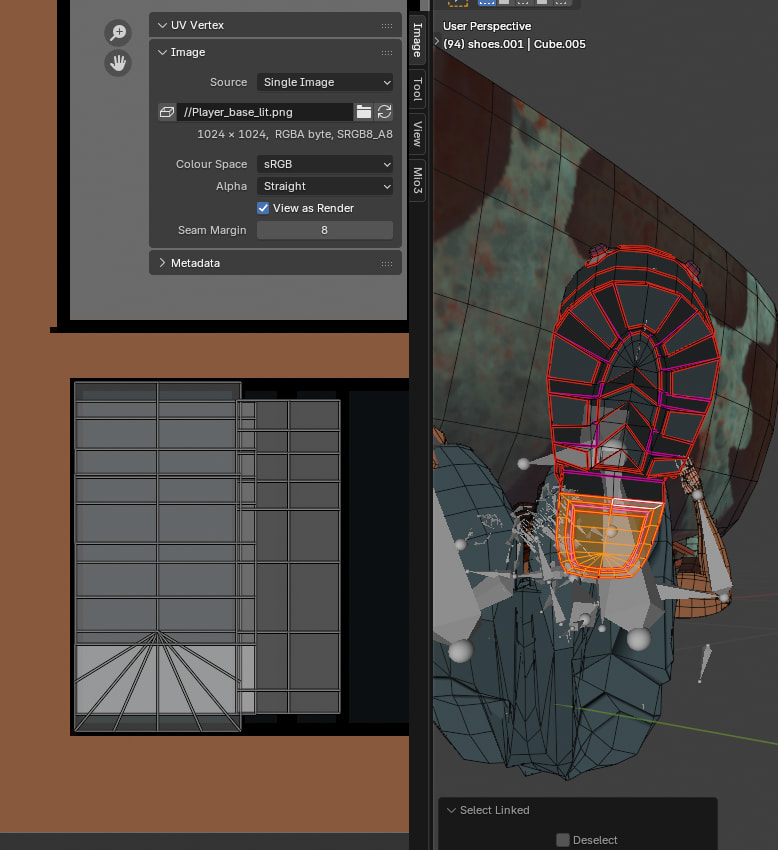
Task: Click the Seam Margin value field
Action: coord(325,230)
